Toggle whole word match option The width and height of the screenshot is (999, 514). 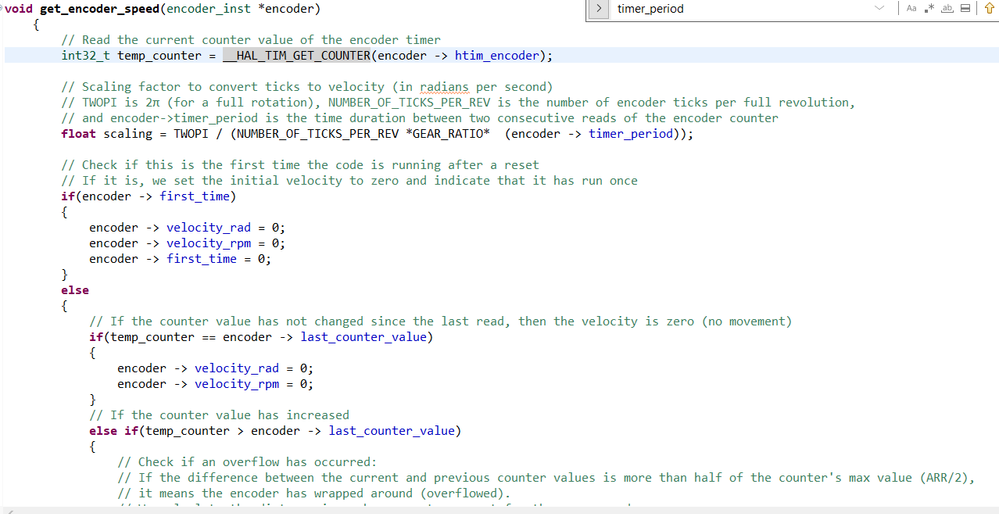coord(947,8)
